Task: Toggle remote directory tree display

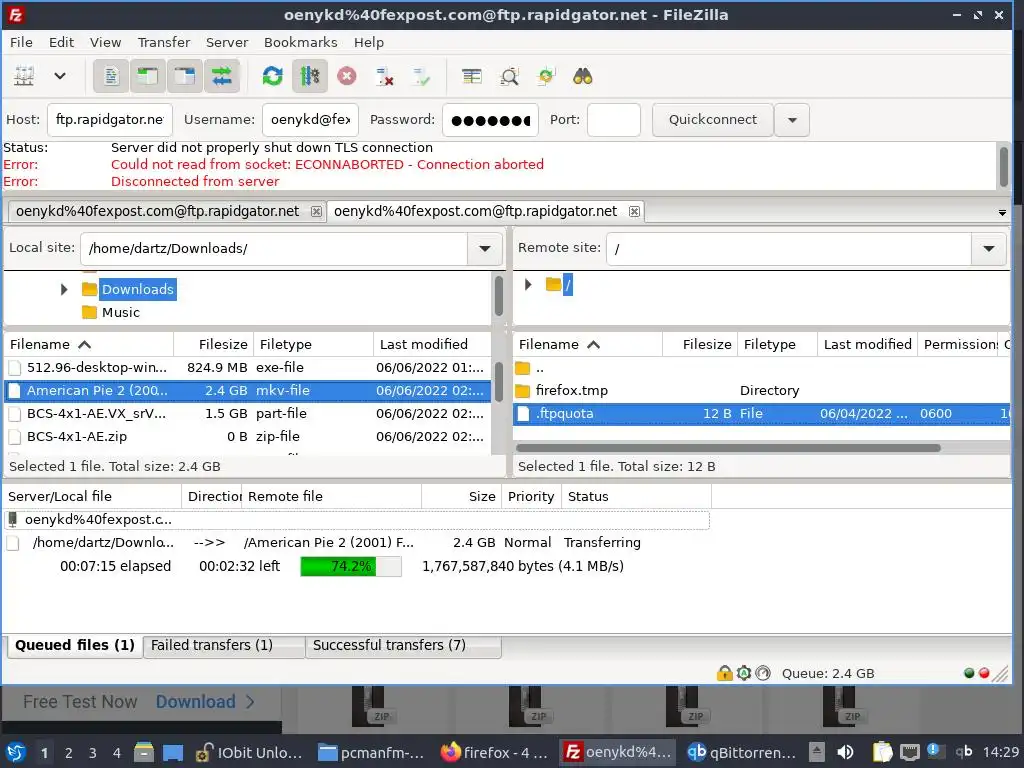Action: pyautogui.click(x=185, y=76)
